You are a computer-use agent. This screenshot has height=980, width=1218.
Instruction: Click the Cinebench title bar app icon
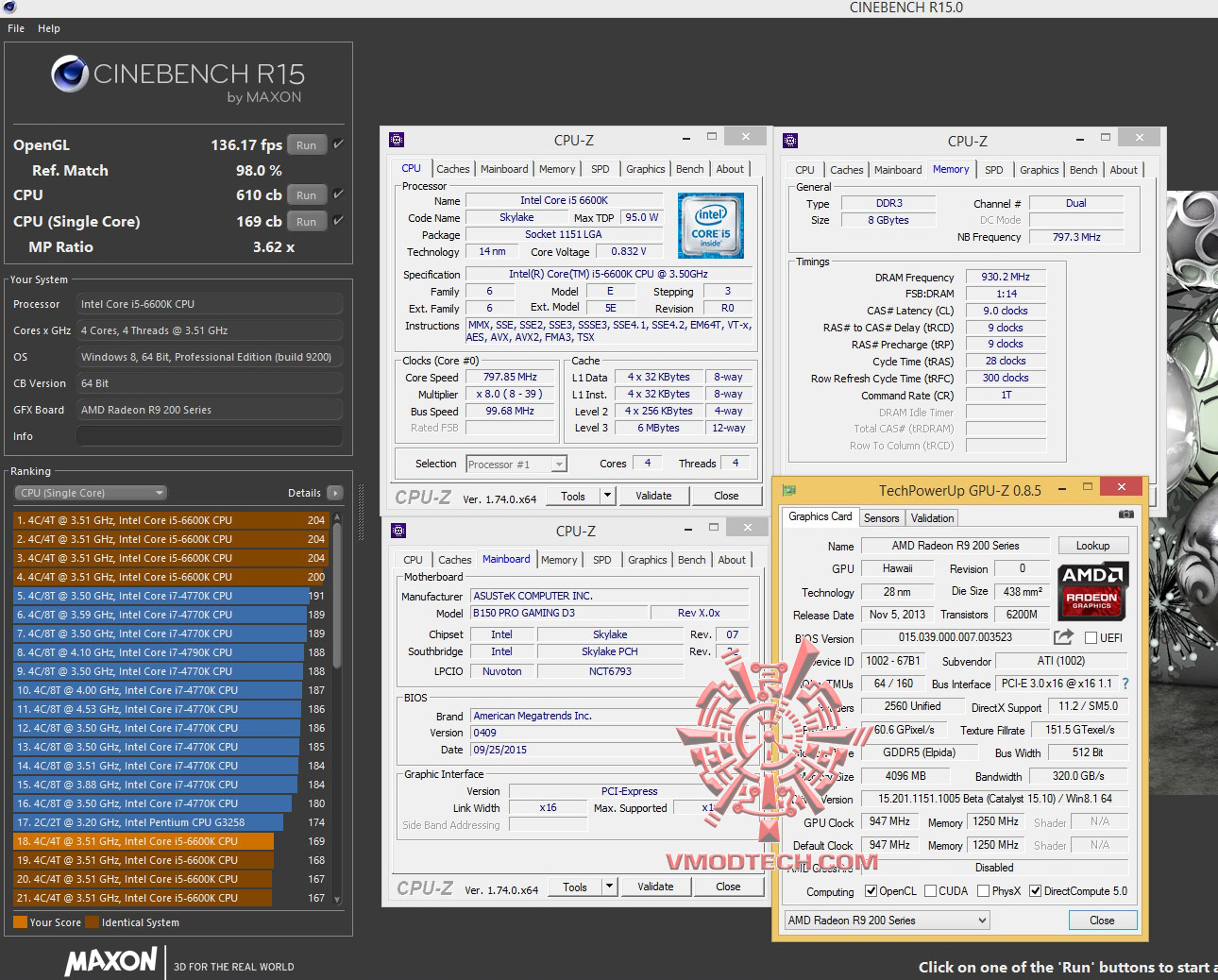[x=9, y=8]
